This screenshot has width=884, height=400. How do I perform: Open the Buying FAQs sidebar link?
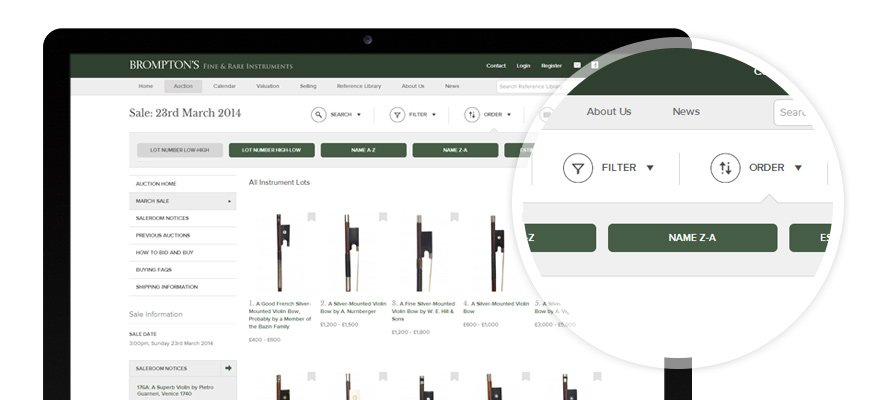183,270
